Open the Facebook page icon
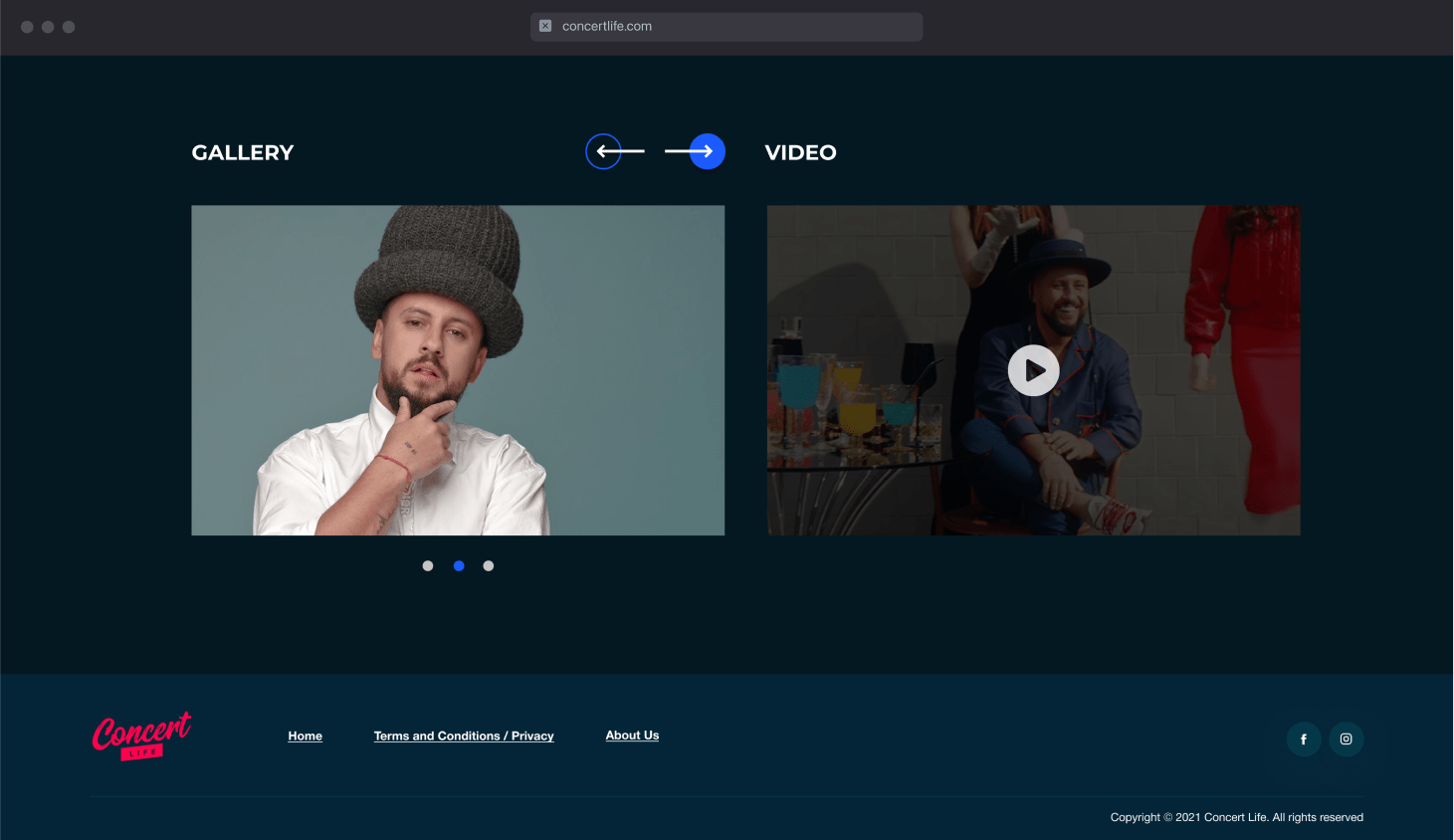1454x840 pixels. click(1304, 738)
